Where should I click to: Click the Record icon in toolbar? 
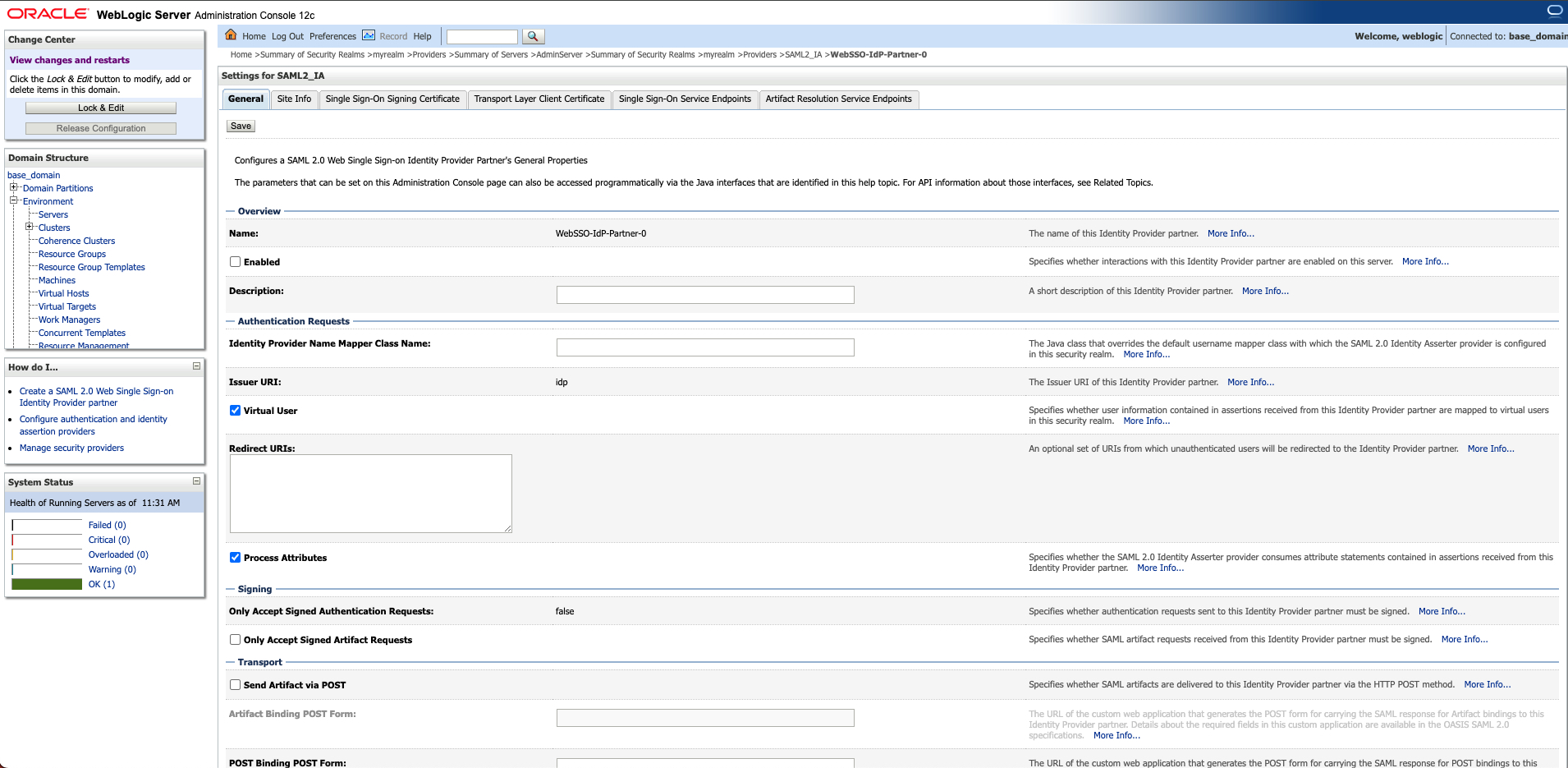(x=369, y=35)
